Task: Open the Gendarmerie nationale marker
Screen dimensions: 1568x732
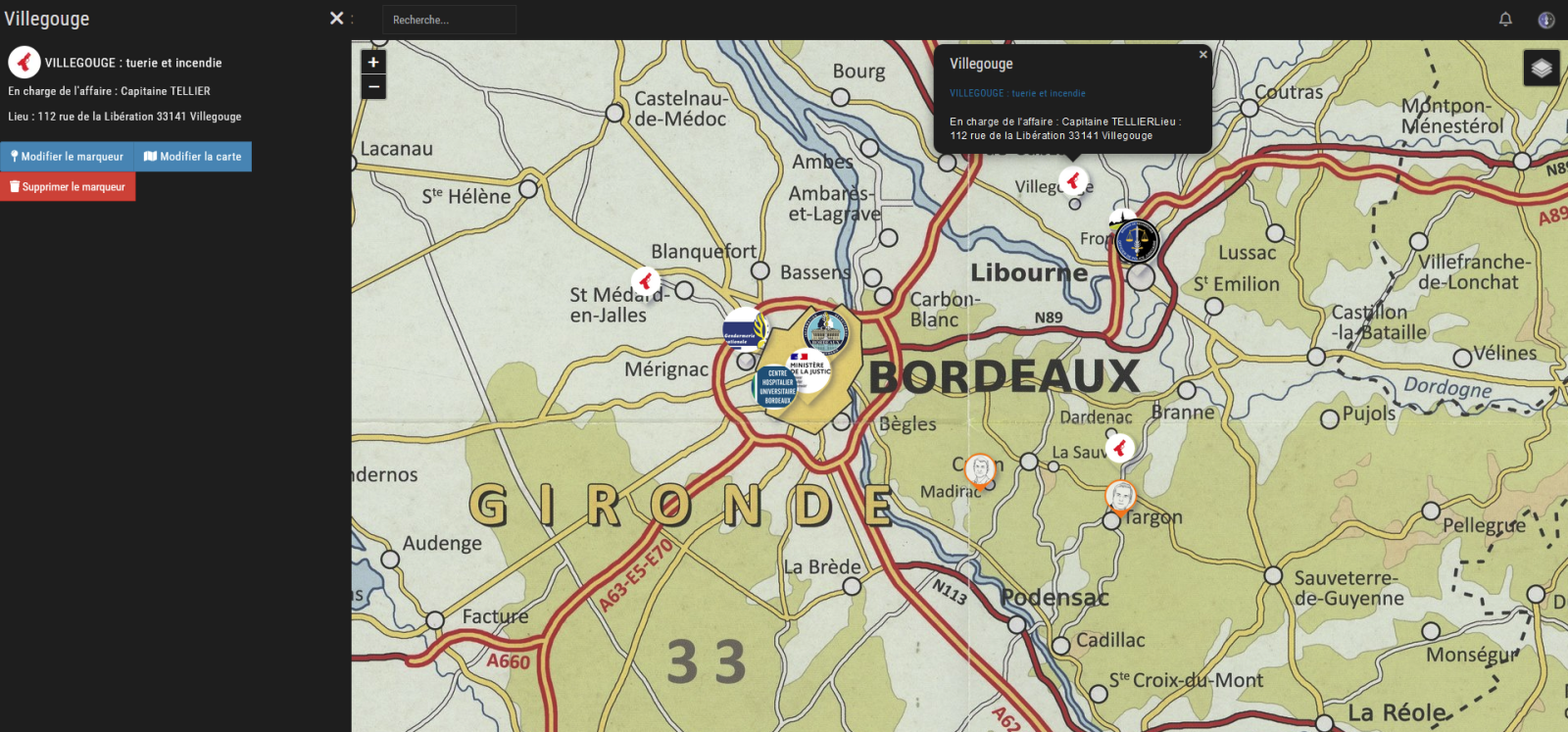Action: (x=743, y=329)
